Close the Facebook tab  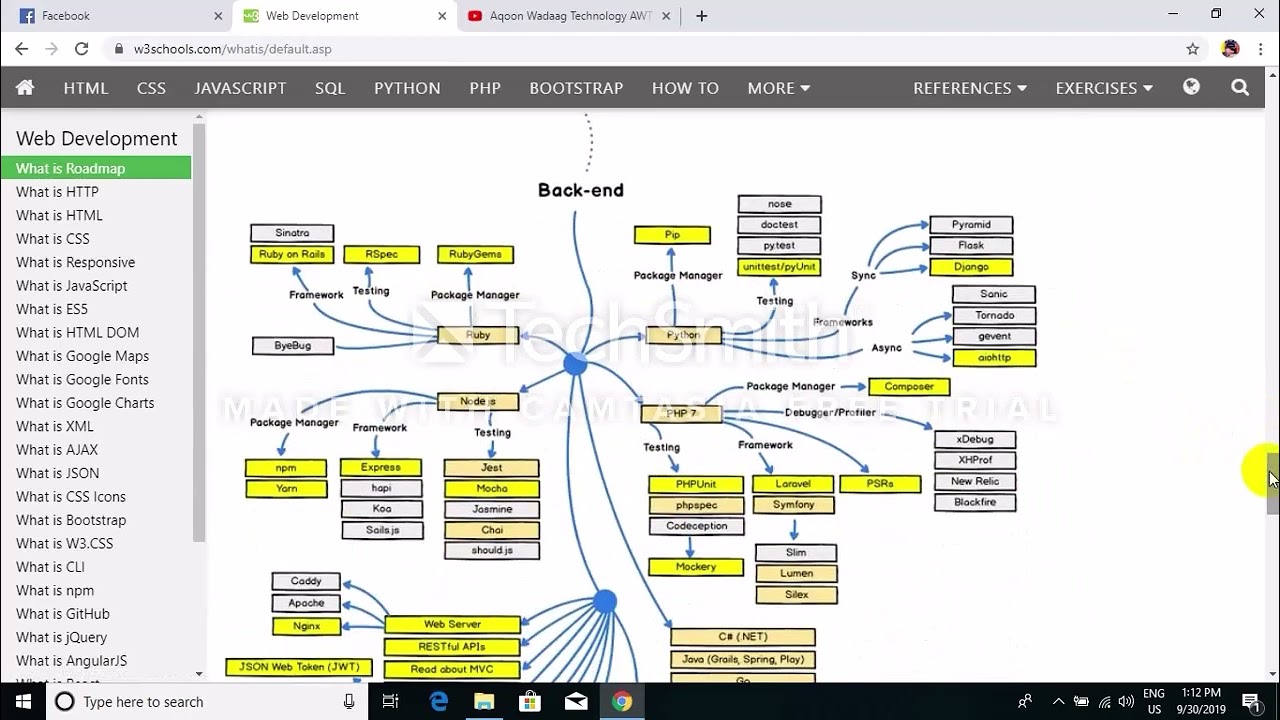coord(219,16)
